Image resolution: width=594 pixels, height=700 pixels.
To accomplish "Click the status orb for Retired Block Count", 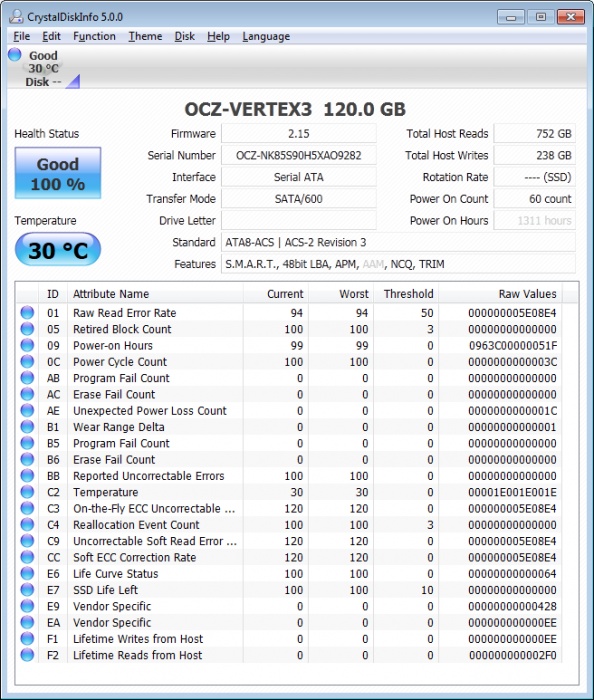I will [x=27, y=329].
